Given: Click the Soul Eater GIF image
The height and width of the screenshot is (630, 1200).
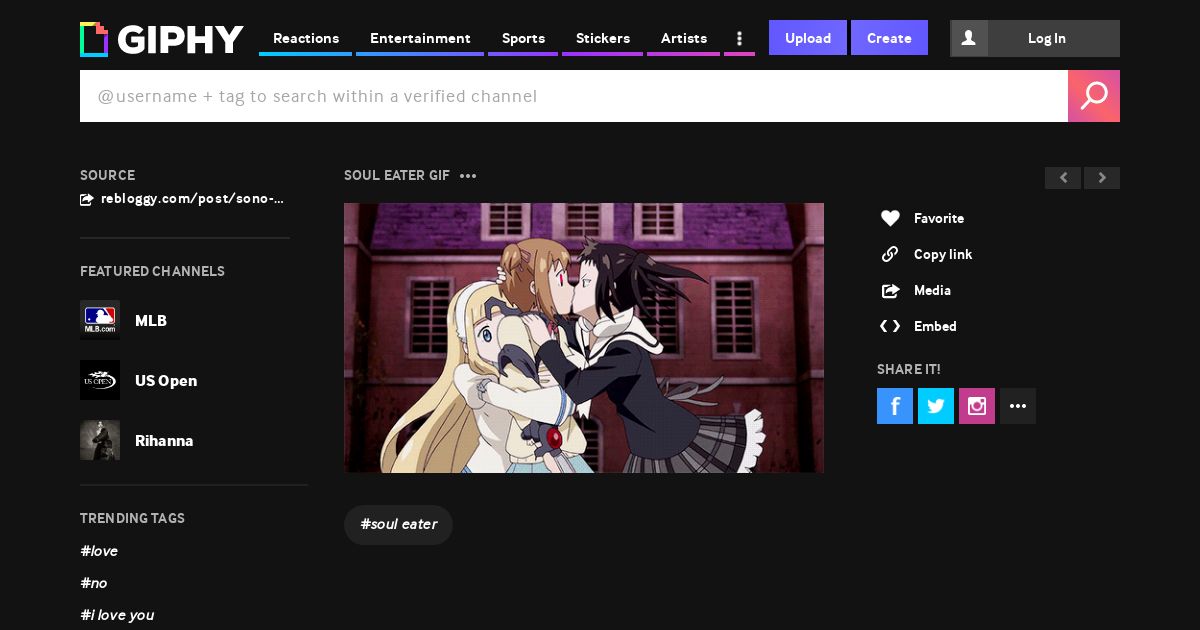Looking at the screenshot, I should (x=584, y=338).
